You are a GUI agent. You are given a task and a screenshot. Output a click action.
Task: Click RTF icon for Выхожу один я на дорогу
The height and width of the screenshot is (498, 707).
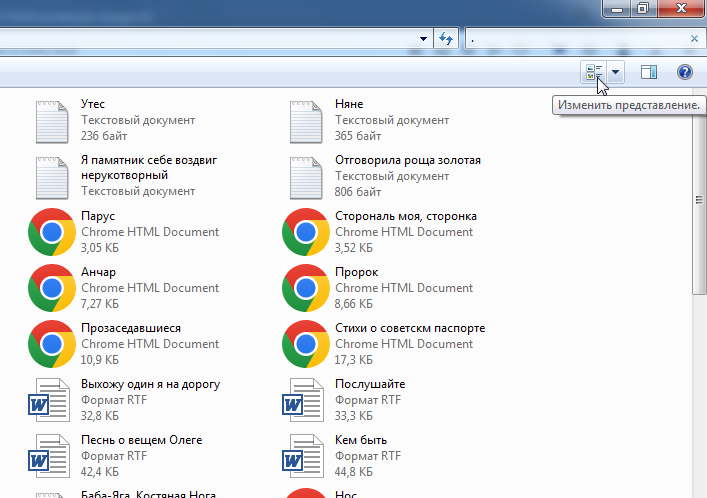click(49, 400)
